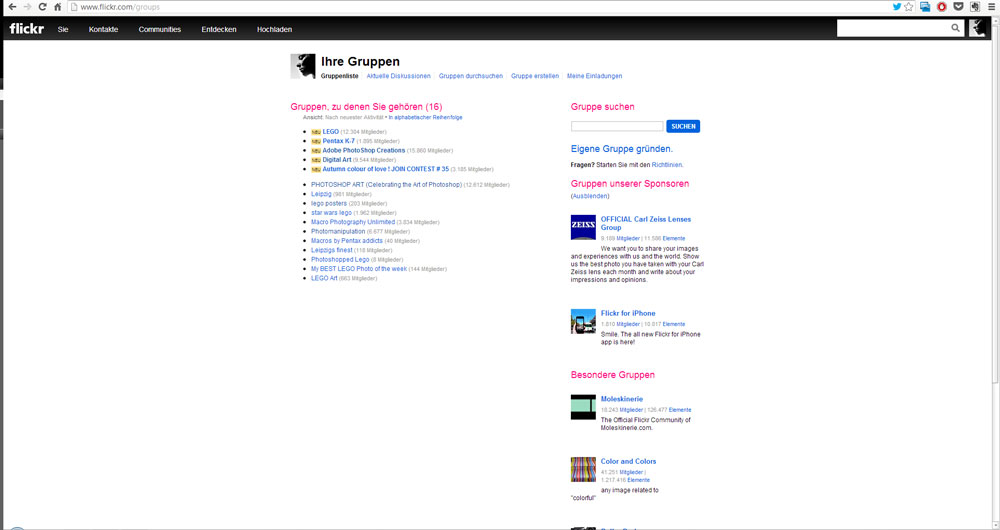1000x530 pixels.
Task: Open the Sie navigation menu
Action: (x=63, y=30)
